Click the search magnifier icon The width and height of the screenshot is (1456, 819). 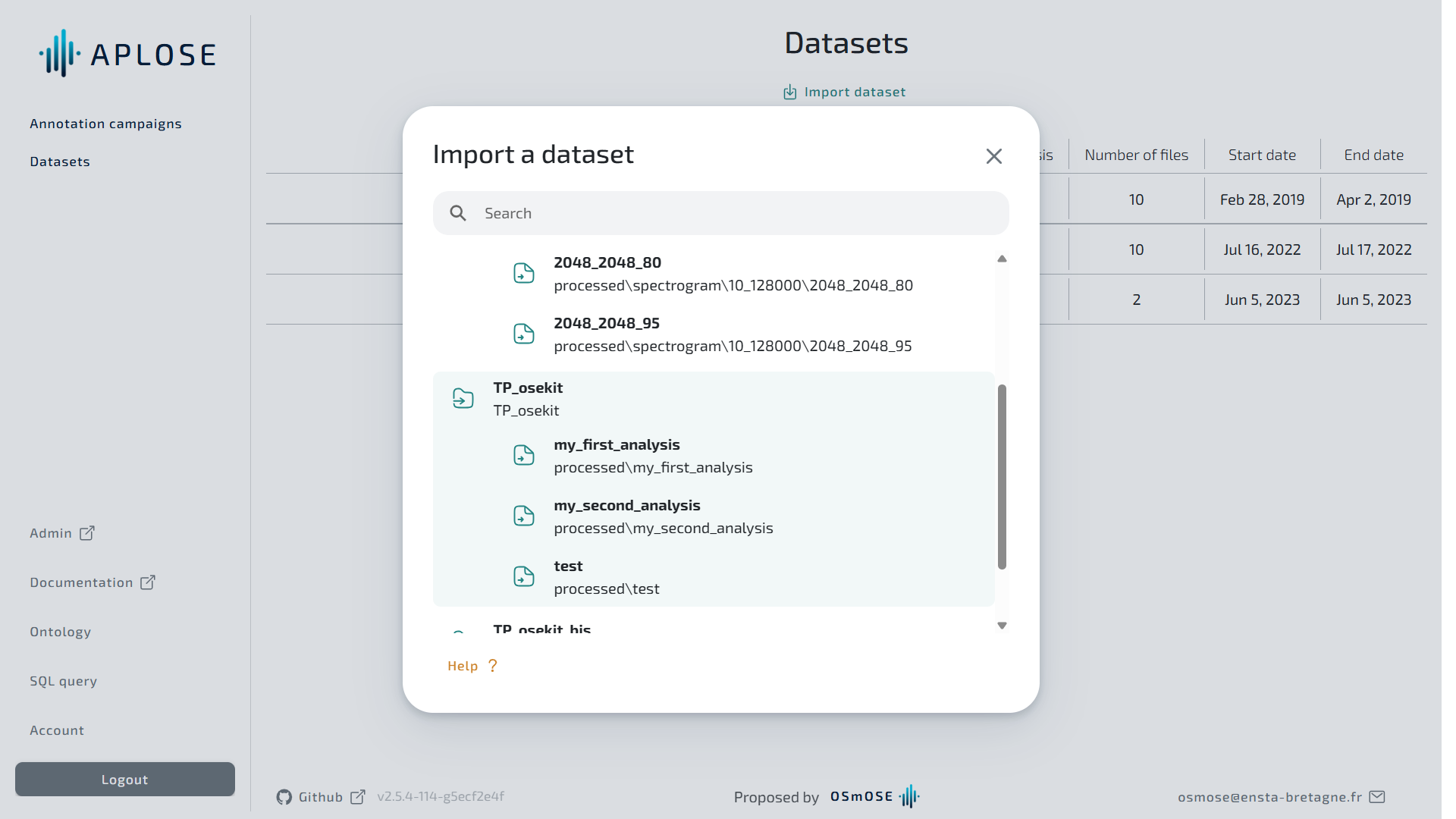click(458, 213)
